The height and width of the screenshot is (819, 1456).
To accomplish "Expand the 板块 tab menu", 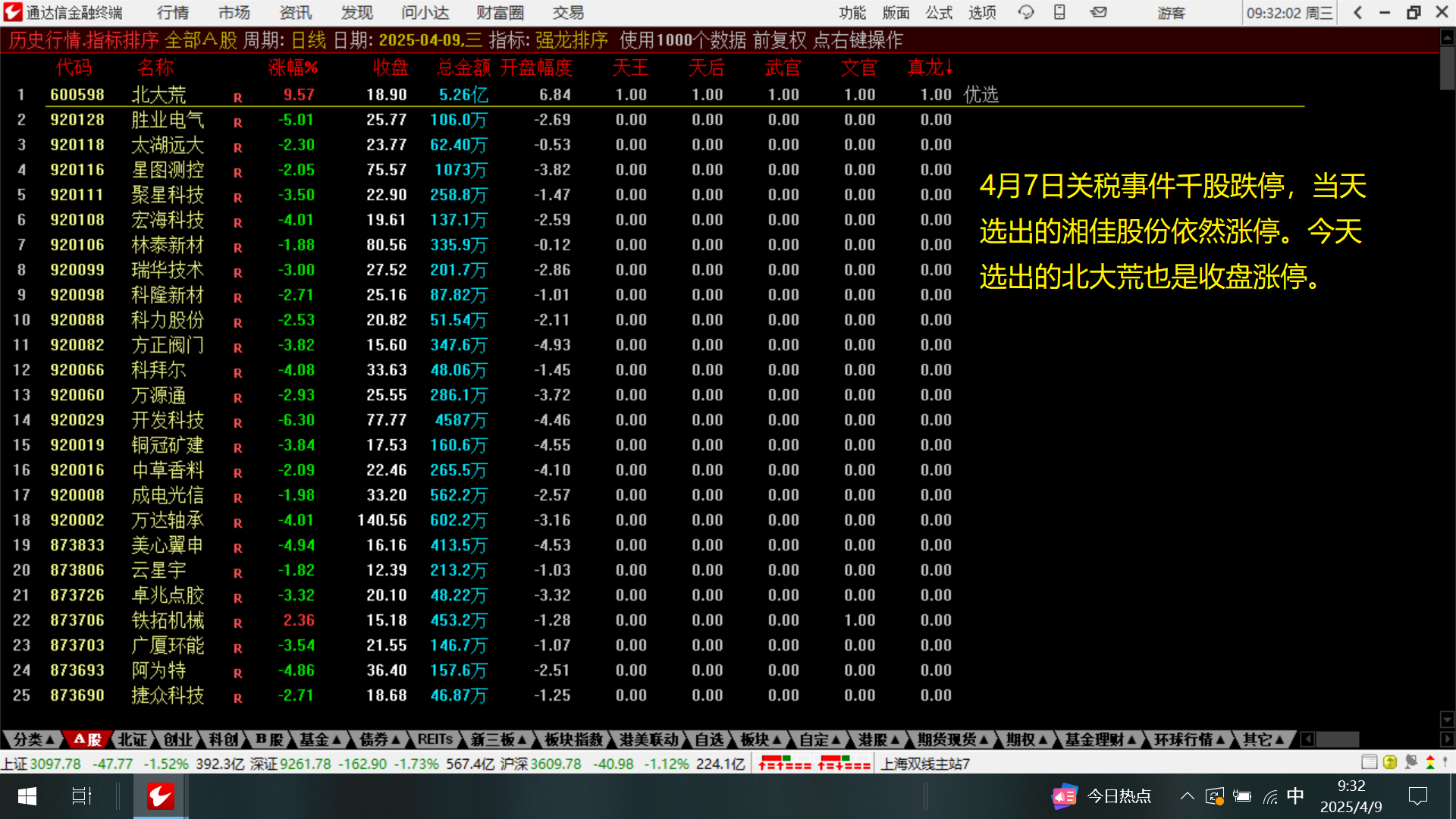I will tap(761, 739).
